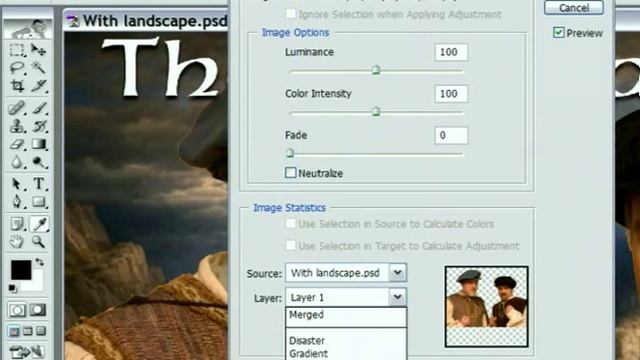Click the Fade value field
This screenshot has height=360, width=640.
451,136
